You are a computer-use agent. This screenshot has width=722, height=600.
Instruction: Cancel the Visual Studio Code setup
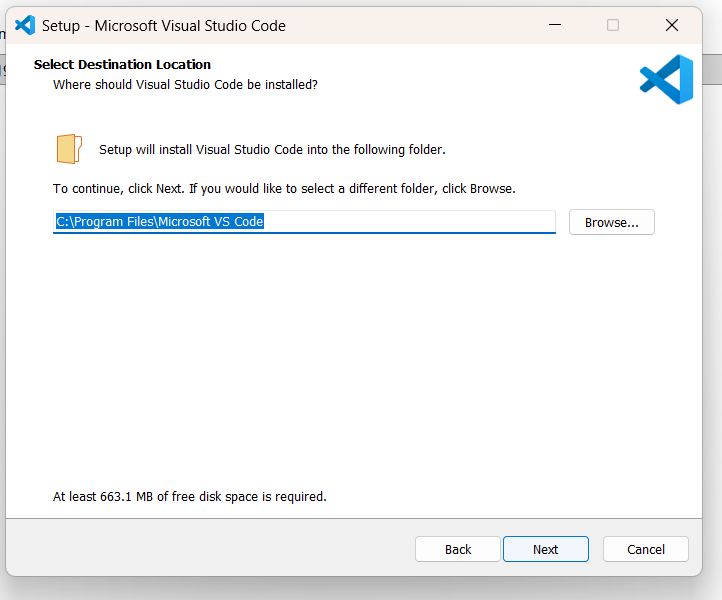pyautogui.click(x=646, y=549)
